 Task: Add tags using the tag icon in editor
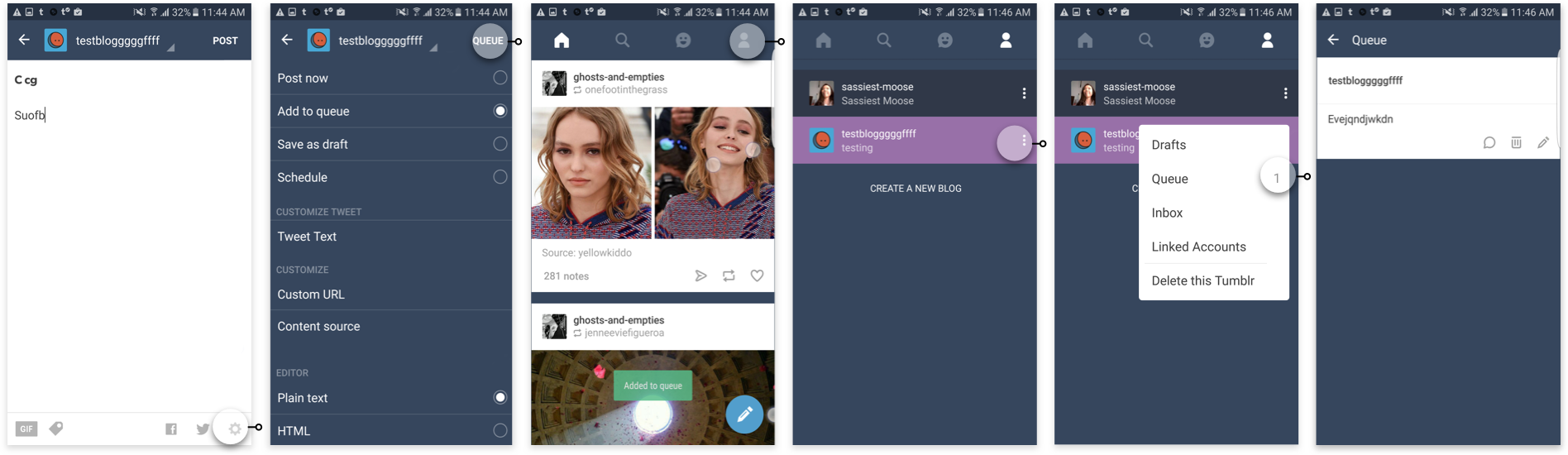[56, 429]
